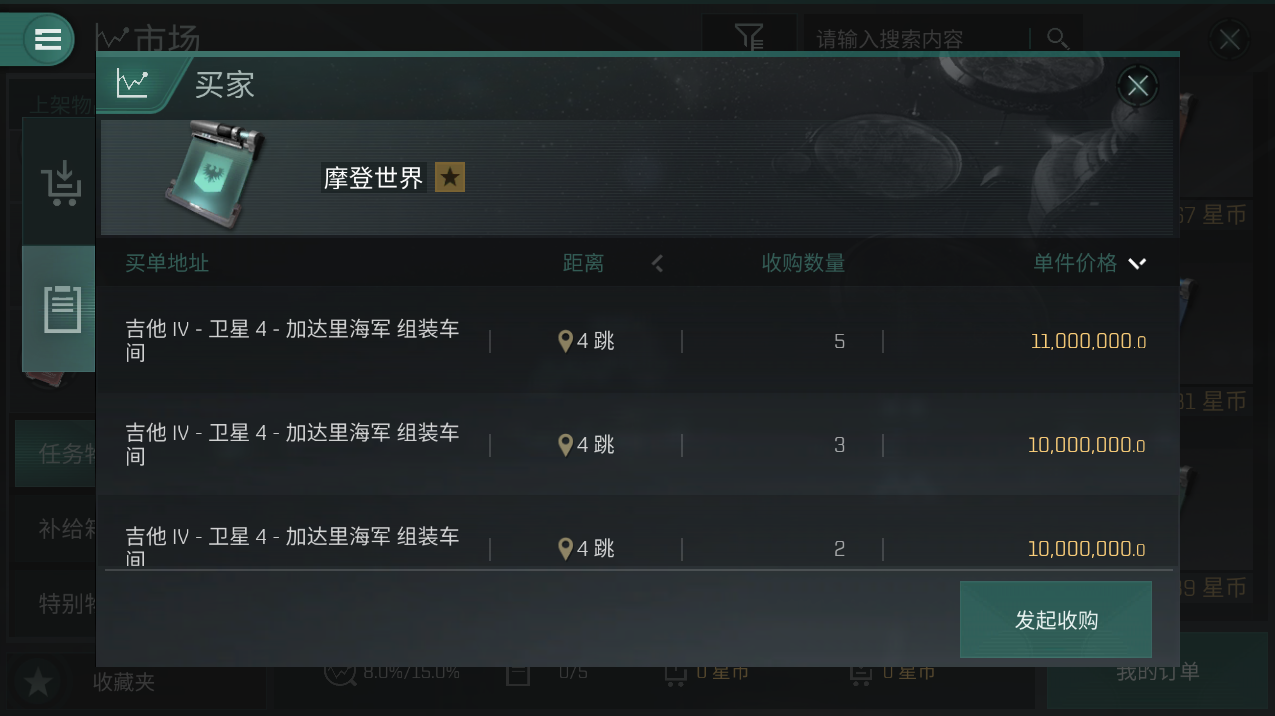Click location pin on the 3-quantity order
This screenshot has width=1275, height=716.
(x=565, y=445)
